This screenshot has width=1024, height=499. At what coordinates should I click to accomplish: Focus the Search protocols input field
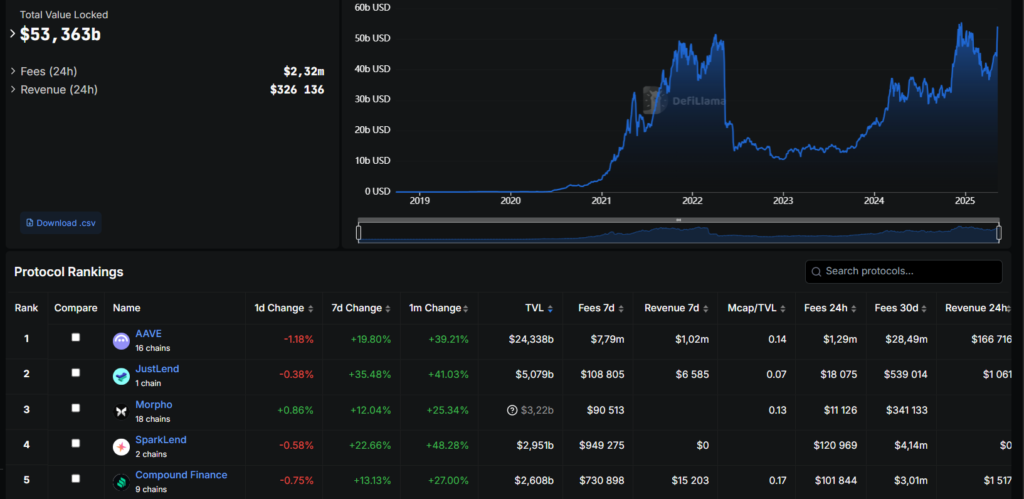tap(910, 271)
